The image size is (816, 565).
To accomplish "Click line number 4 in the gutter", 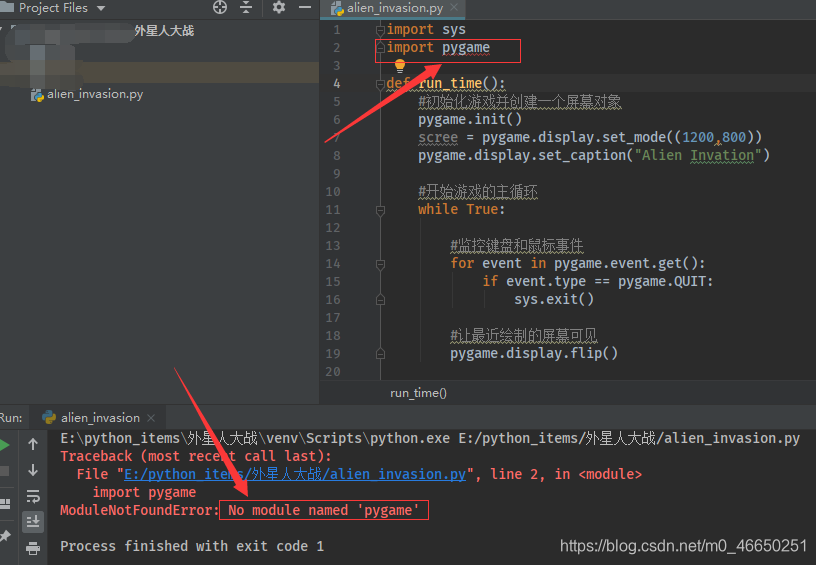I will click(x=337, y=84).
